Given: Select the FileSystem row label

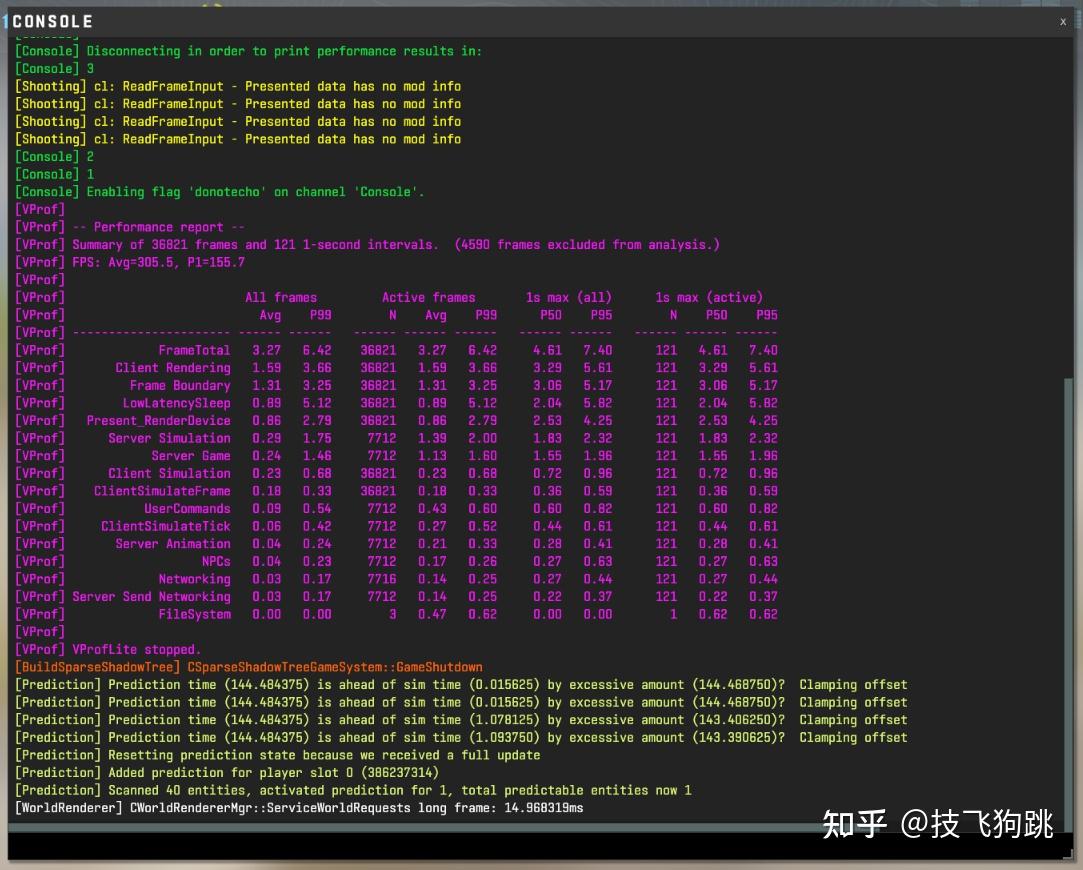Looking at the screenshot, I should tap(194, 615).
